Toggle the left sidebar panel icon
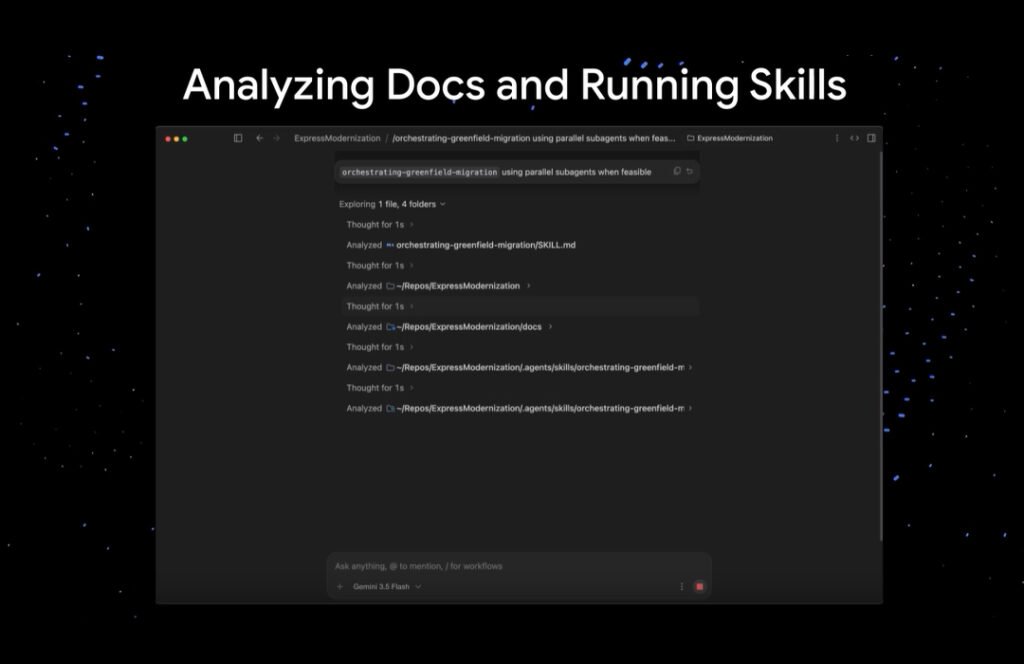 [238, 138]
